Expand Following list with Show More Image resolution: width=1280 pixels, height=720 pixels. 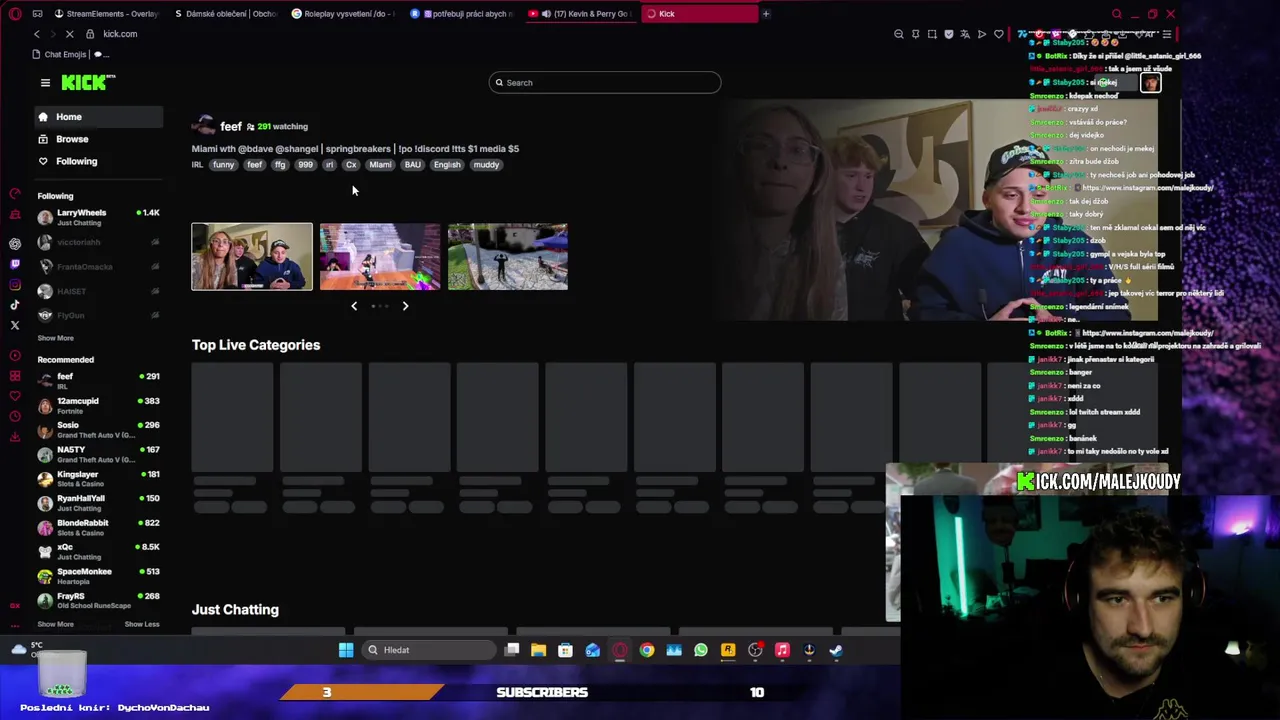tap(56, 338)
